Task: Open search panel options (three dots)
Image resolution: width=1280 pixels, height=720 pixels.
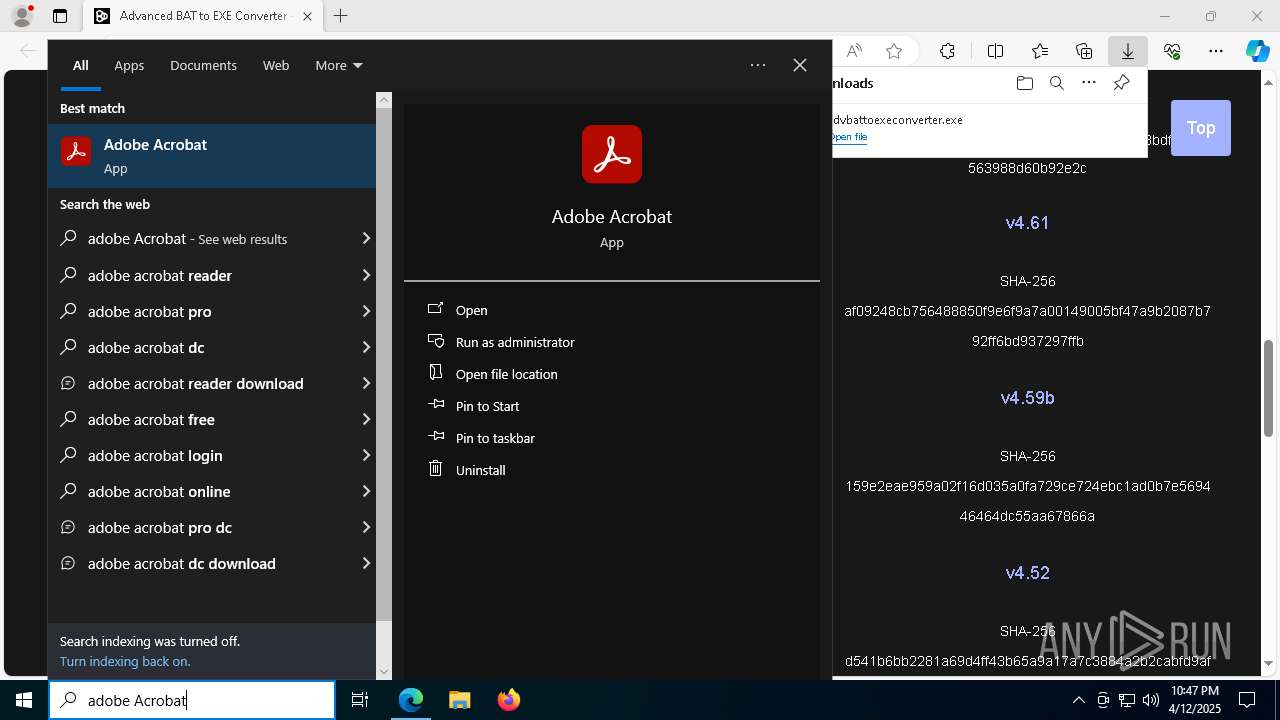Action: click(758, 65)
